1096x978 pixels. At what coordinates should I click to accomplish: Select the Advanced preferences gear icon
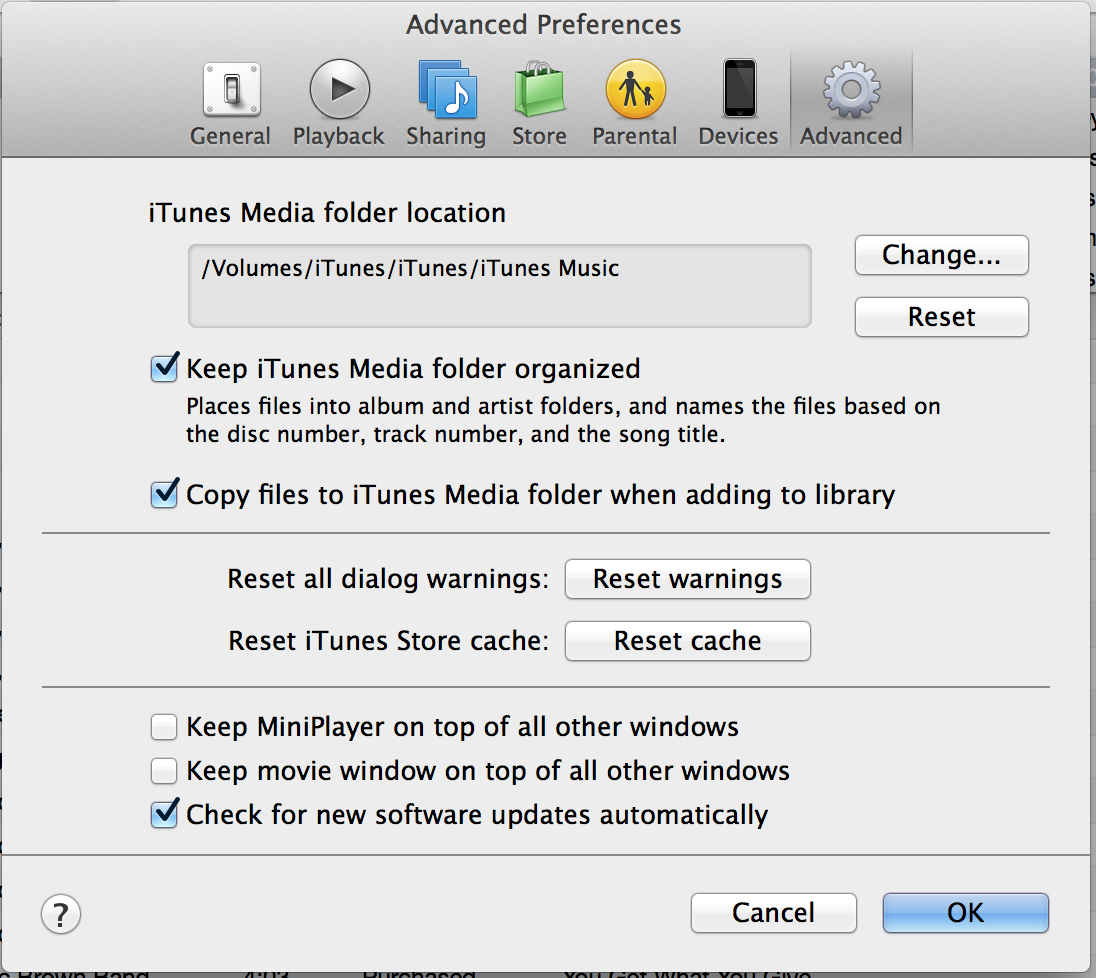coord(851,103)
